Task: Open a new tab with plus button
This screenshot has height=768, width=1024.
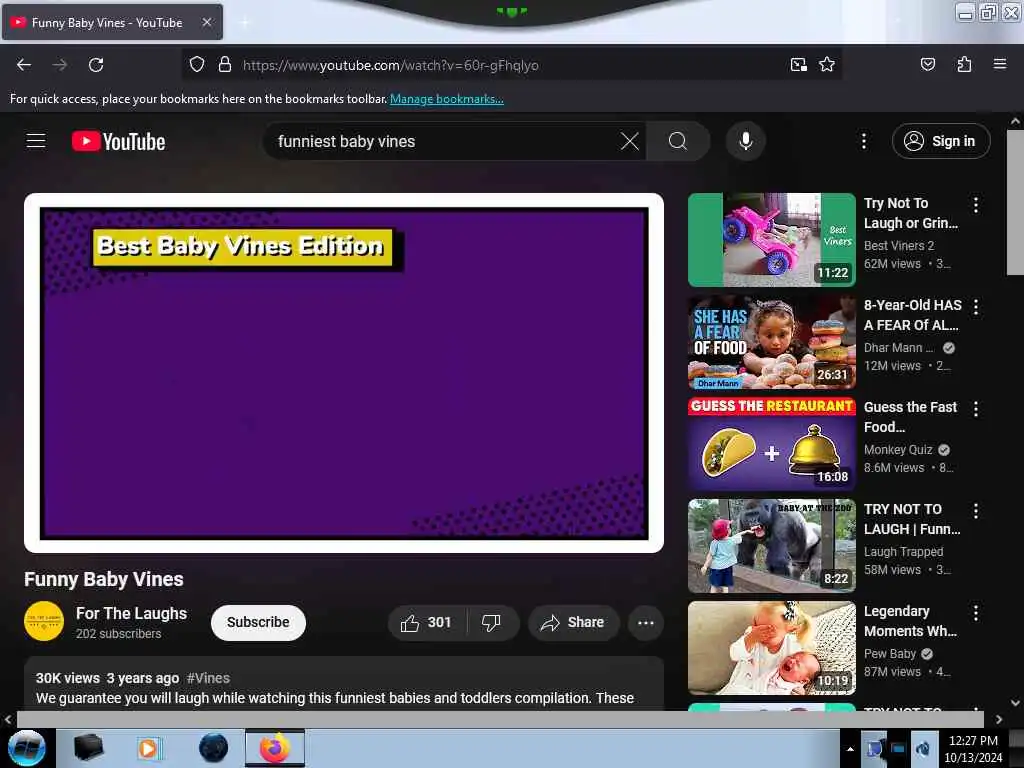Action: tap(245, 22)
